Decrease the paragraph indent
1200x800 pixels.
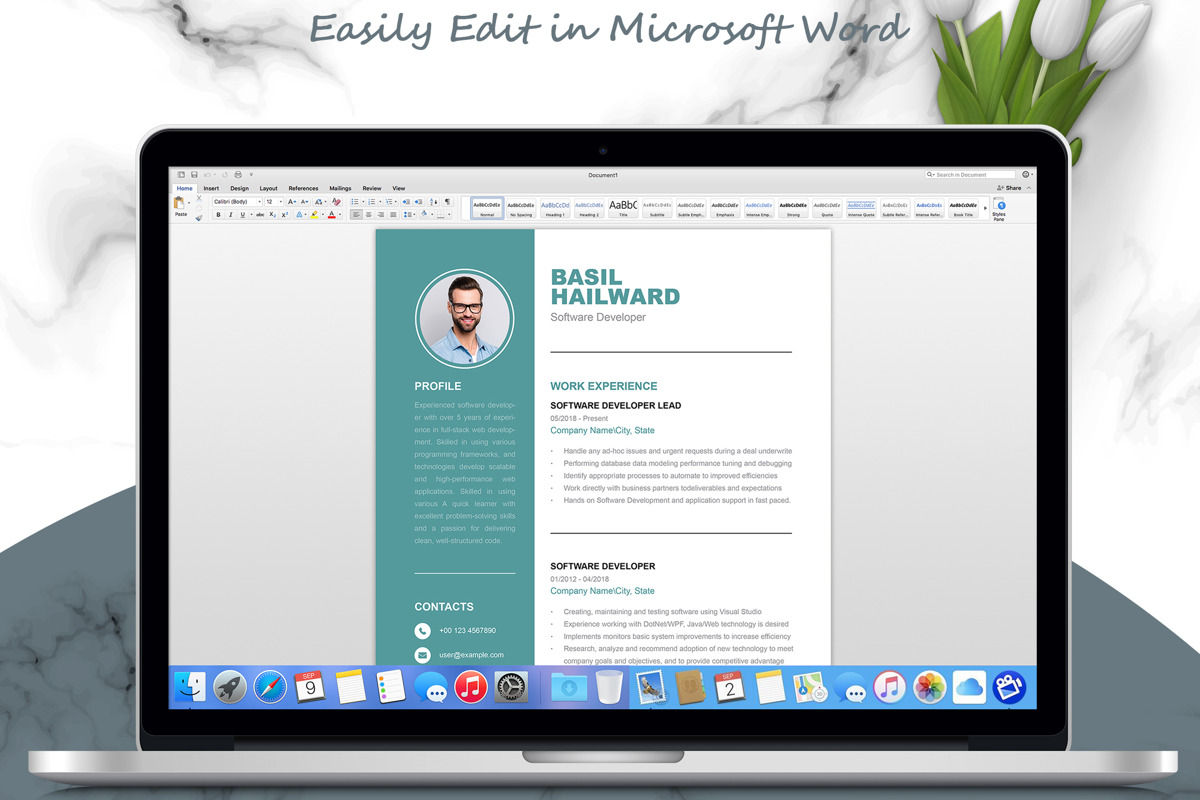[406, 202]
